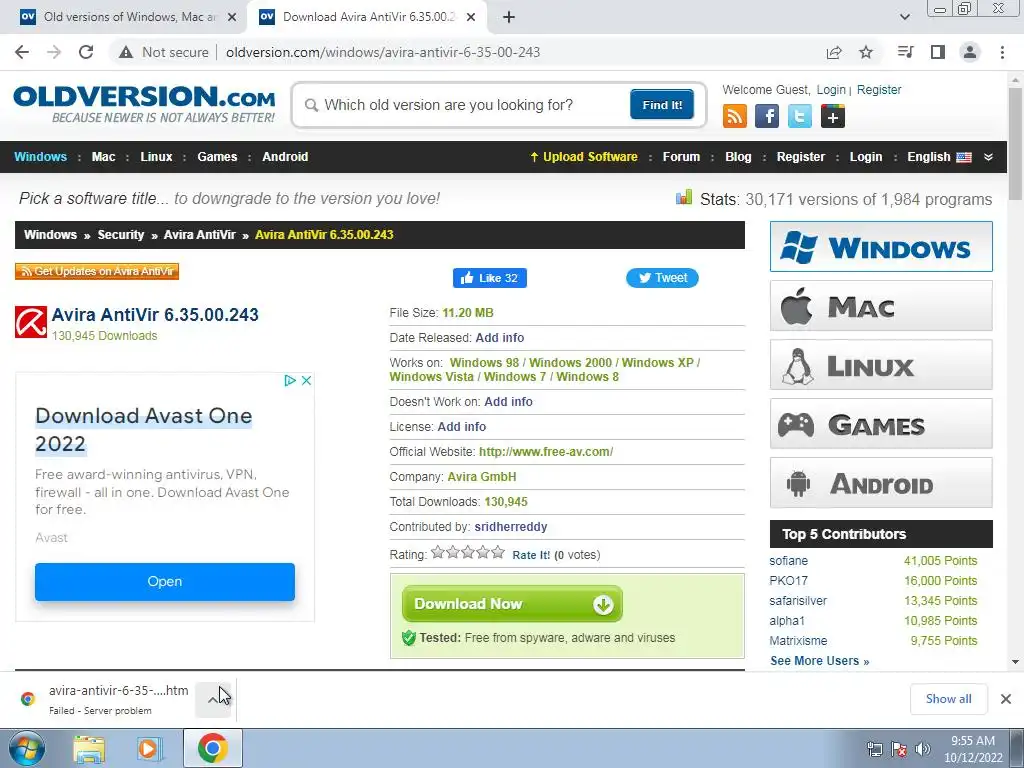1024x768 pixels.
Task: Close the Avast ad with X
Action: click(306, 380)
